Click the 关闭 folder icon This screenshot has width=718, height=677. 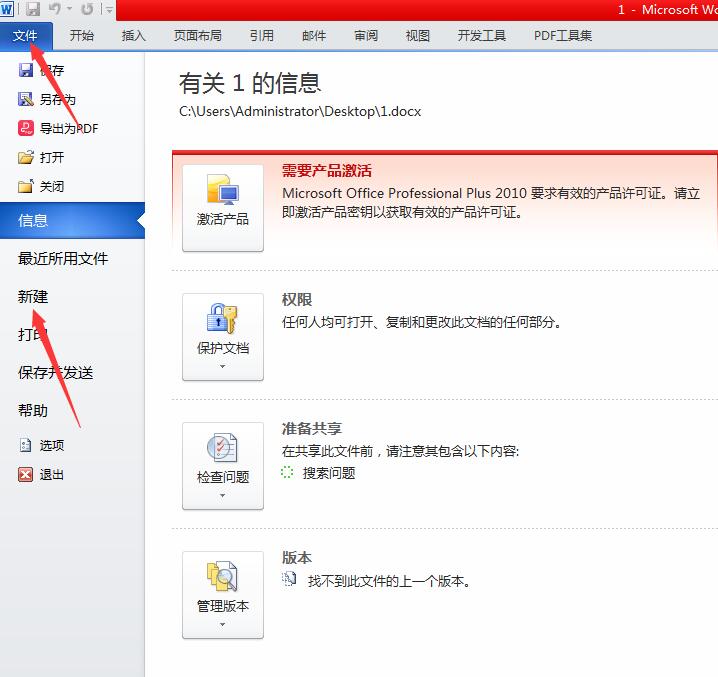point(26,186)
